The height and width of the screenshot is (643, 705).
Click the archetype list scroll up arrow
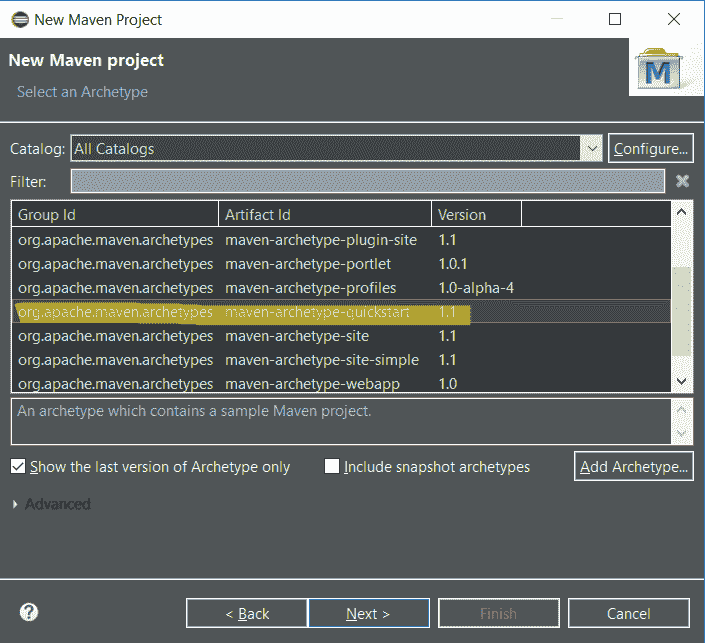(682, 212)
